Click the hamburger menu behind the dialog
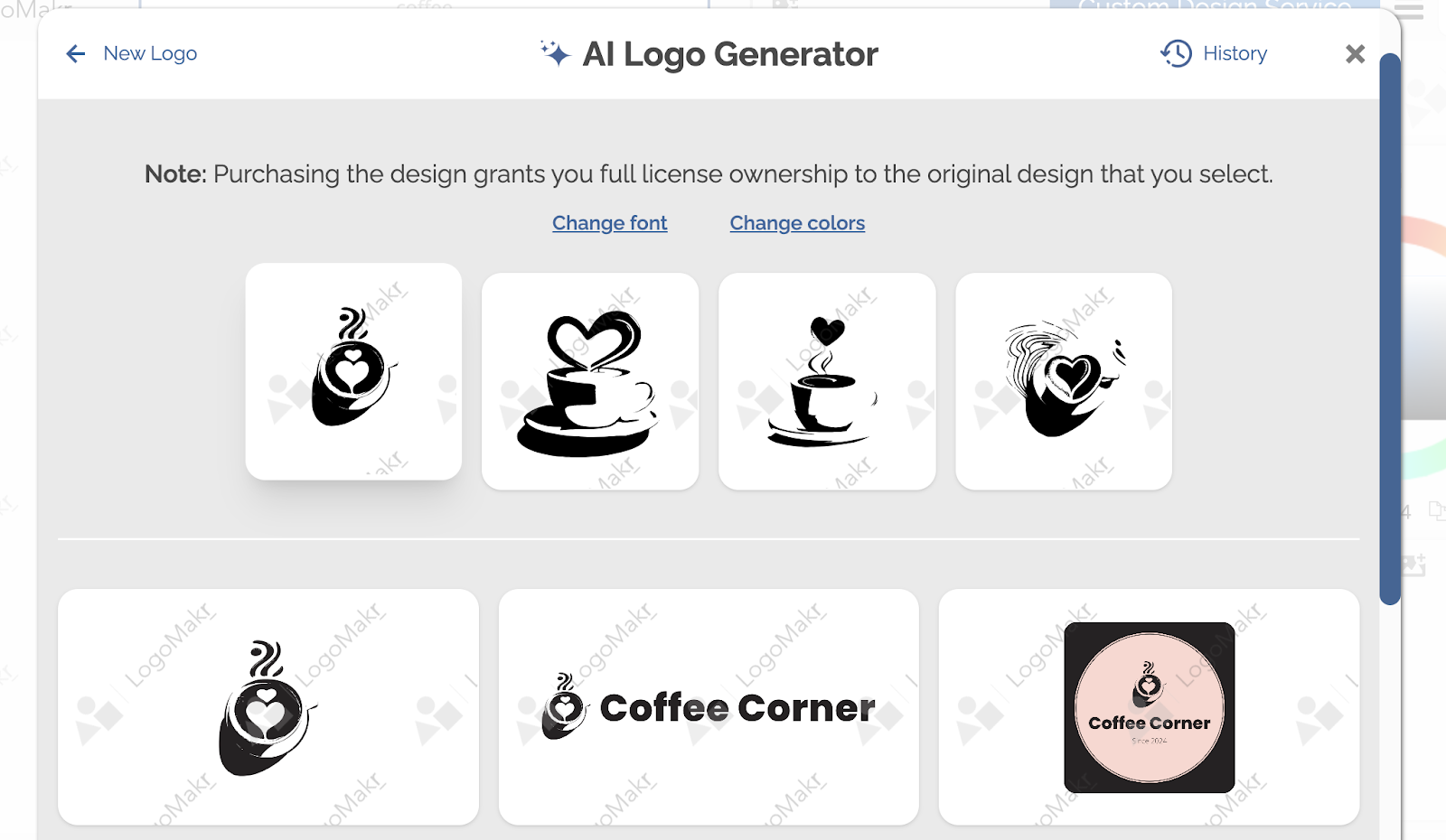The width and height of the screenshot is (1446, 840). pyautogui.click(x=1409, y=12)
